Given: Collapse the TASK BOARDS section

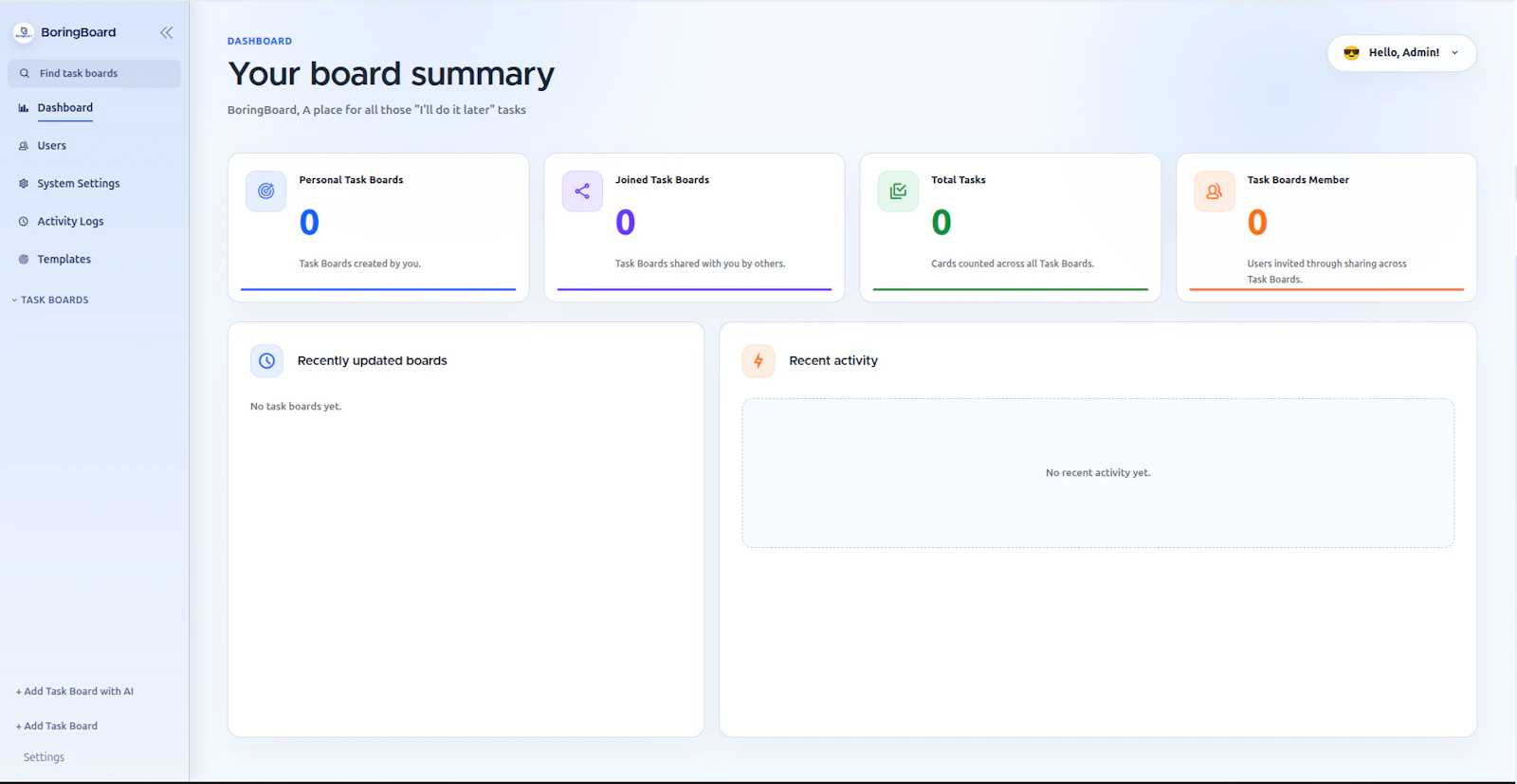Looking at the screenshot, I should tap(50, 300).
